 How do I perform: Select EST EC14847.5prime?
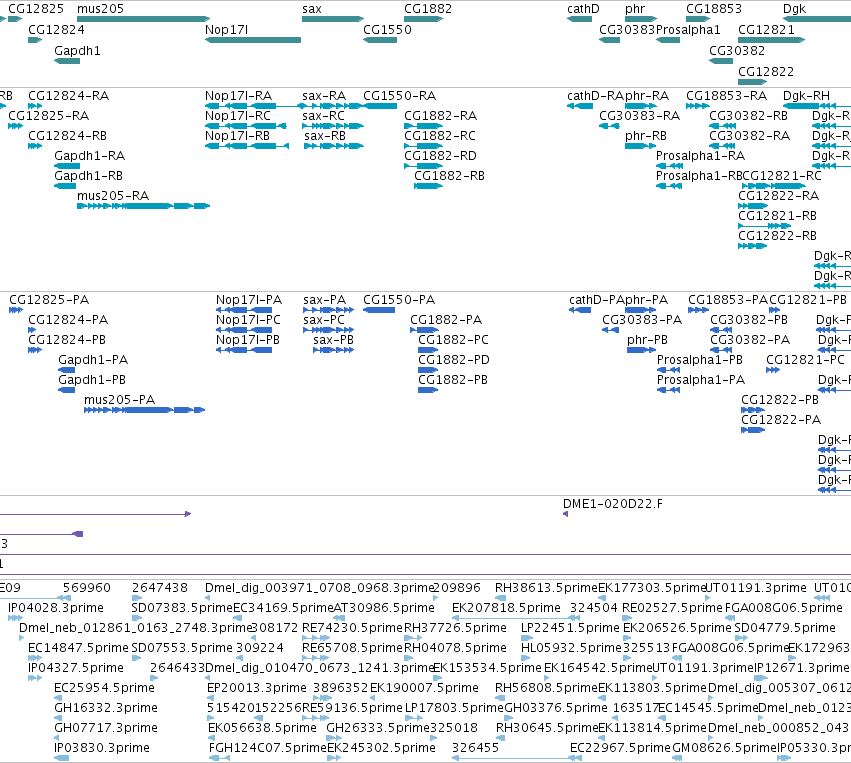click(78, 647)
